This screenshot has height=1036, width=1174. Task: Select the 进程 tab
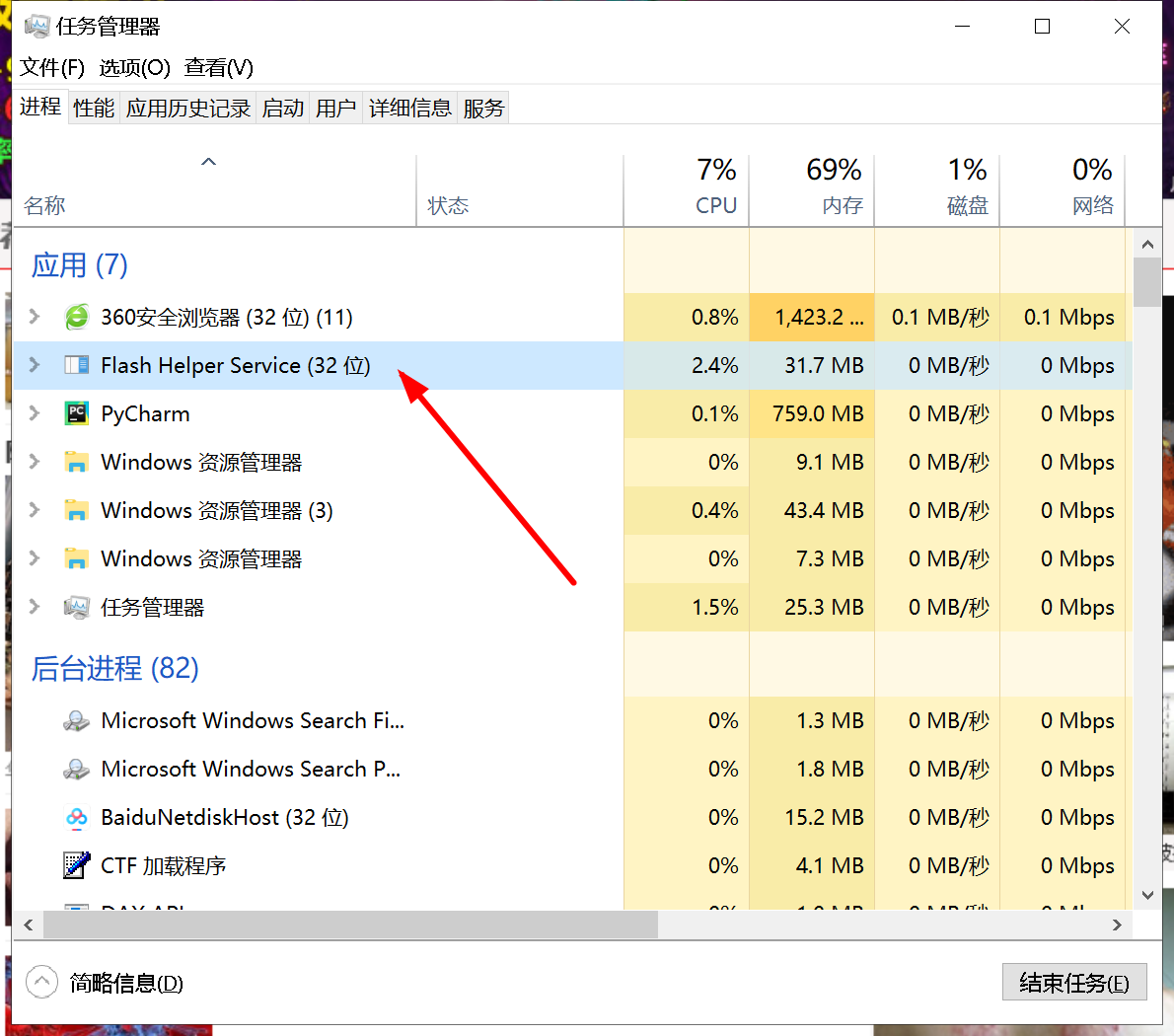40,107
